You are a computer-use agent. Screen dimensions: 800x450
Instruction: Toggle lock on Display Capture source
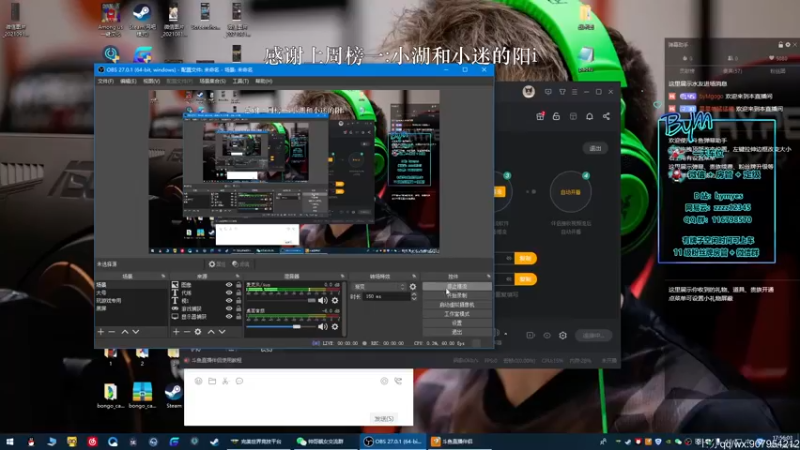pos(238,316)
